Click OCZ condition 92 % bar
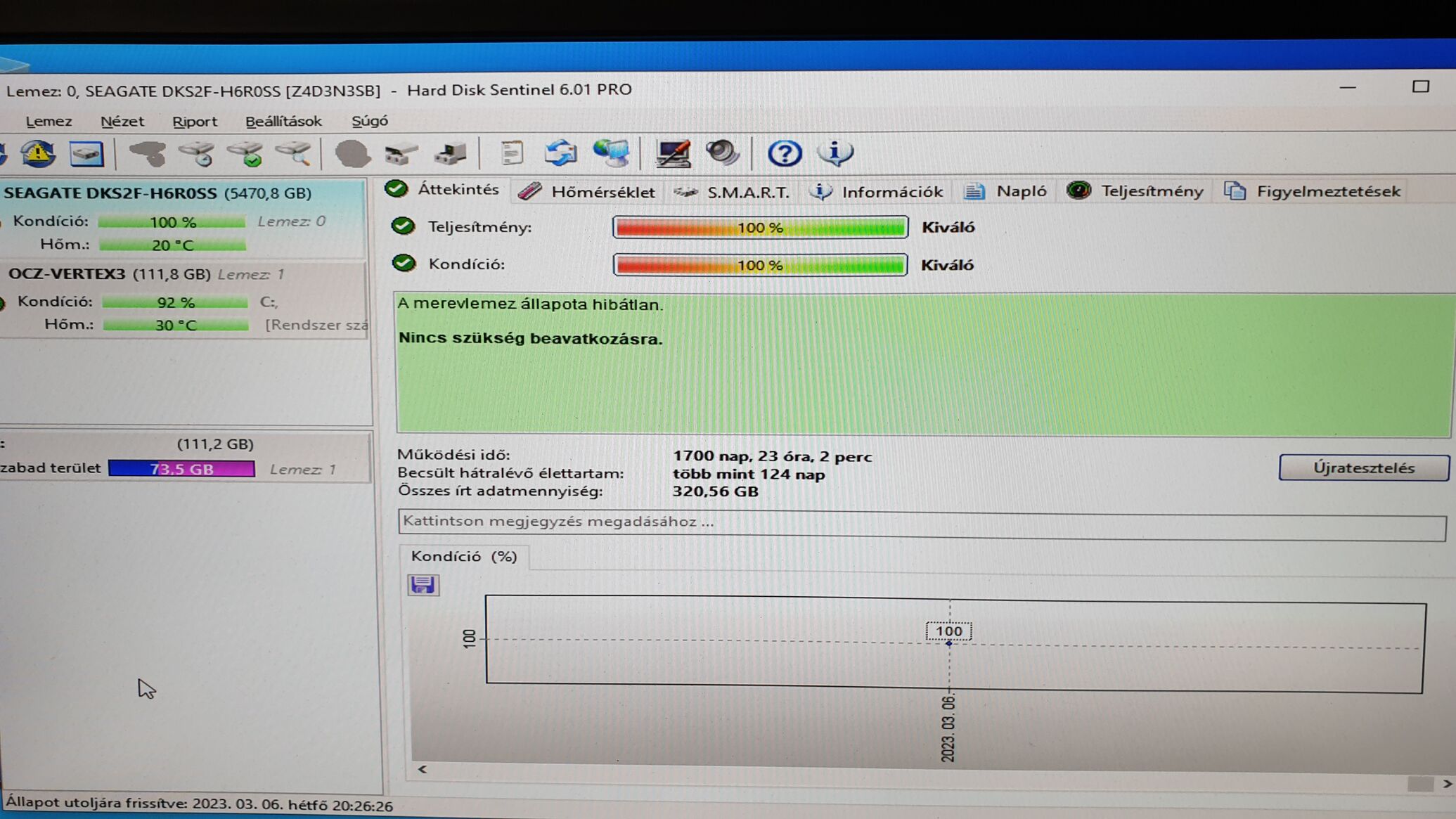This screenshot has height=819, width=1456. coord(176,302)
